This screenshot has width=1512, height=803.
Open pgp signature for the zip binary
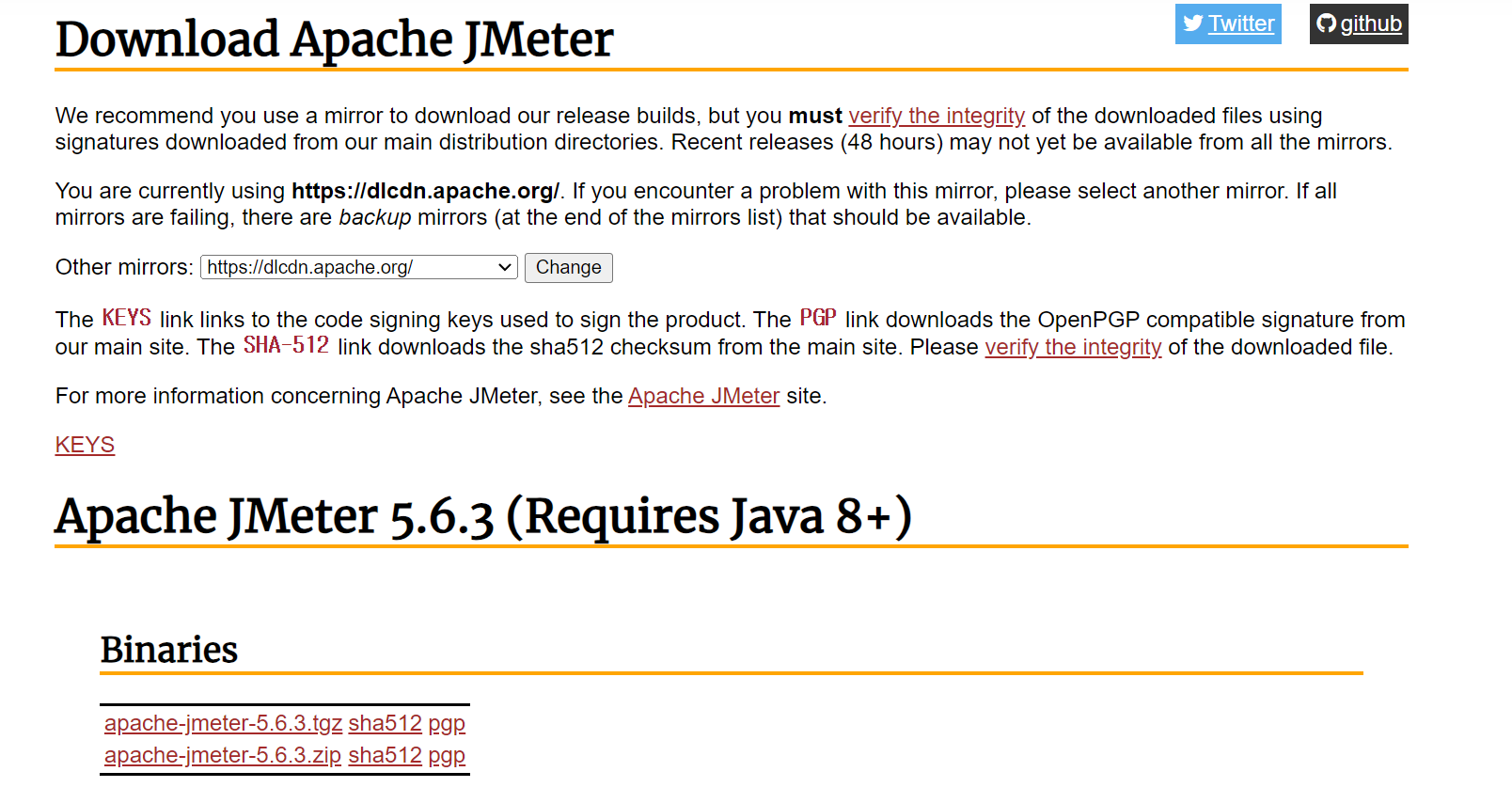pos(447,756)
